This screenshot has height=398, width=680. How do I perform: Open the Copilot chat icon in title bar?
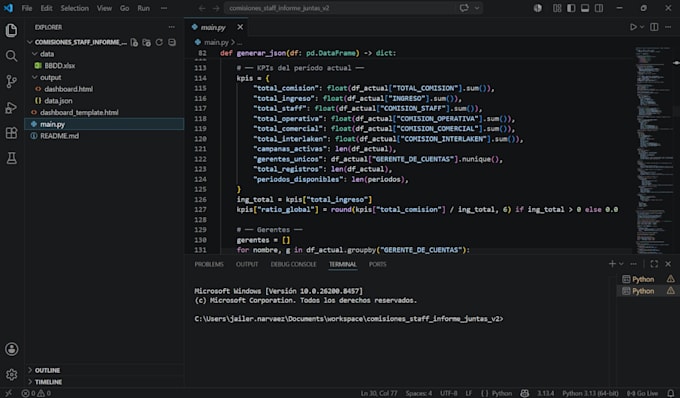(x=464, y=8)
